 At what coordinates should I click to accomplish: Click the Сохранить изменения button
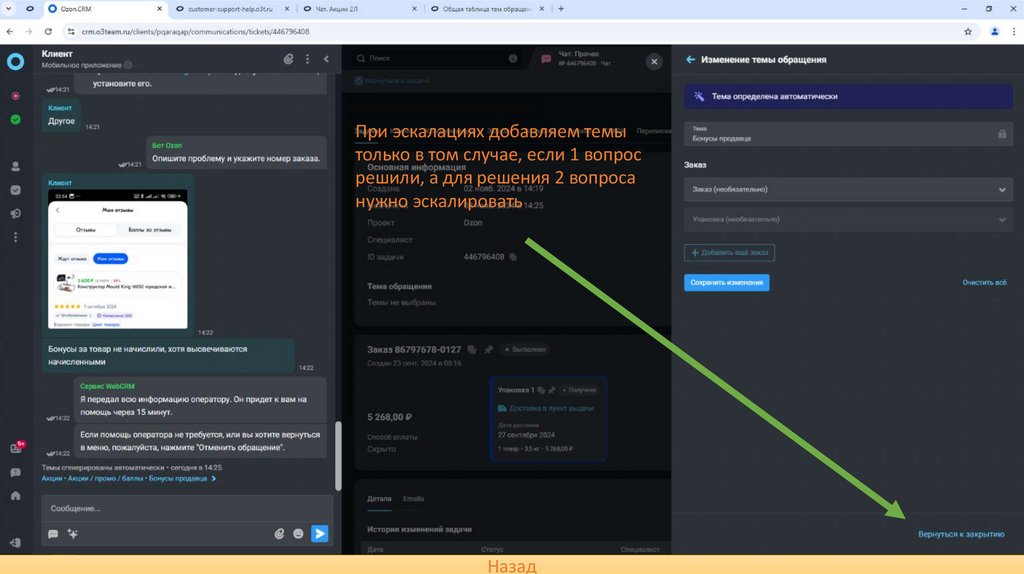(x=727, y=283)
